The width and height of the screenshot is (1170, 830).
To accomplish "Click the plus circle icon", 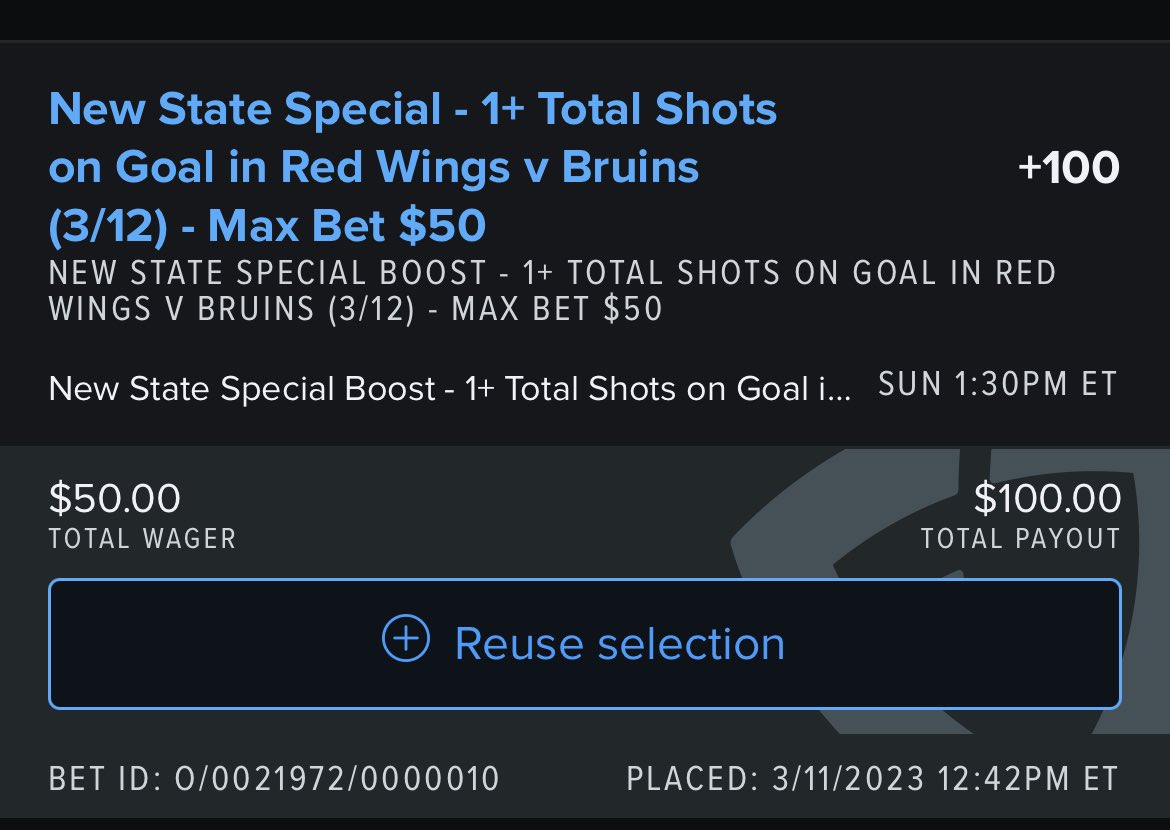I will (x=406, y=641).
